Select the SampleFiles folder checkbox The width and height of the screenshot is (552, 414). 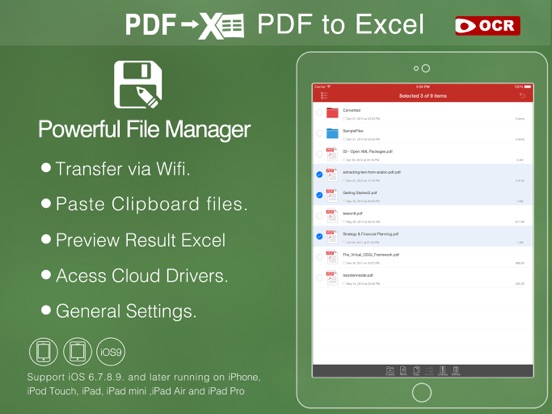[319, 133]
